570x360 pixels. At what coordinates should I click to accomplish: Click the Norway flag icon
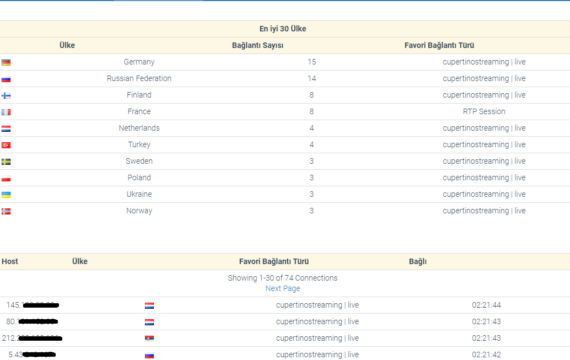tap(6, 211)
